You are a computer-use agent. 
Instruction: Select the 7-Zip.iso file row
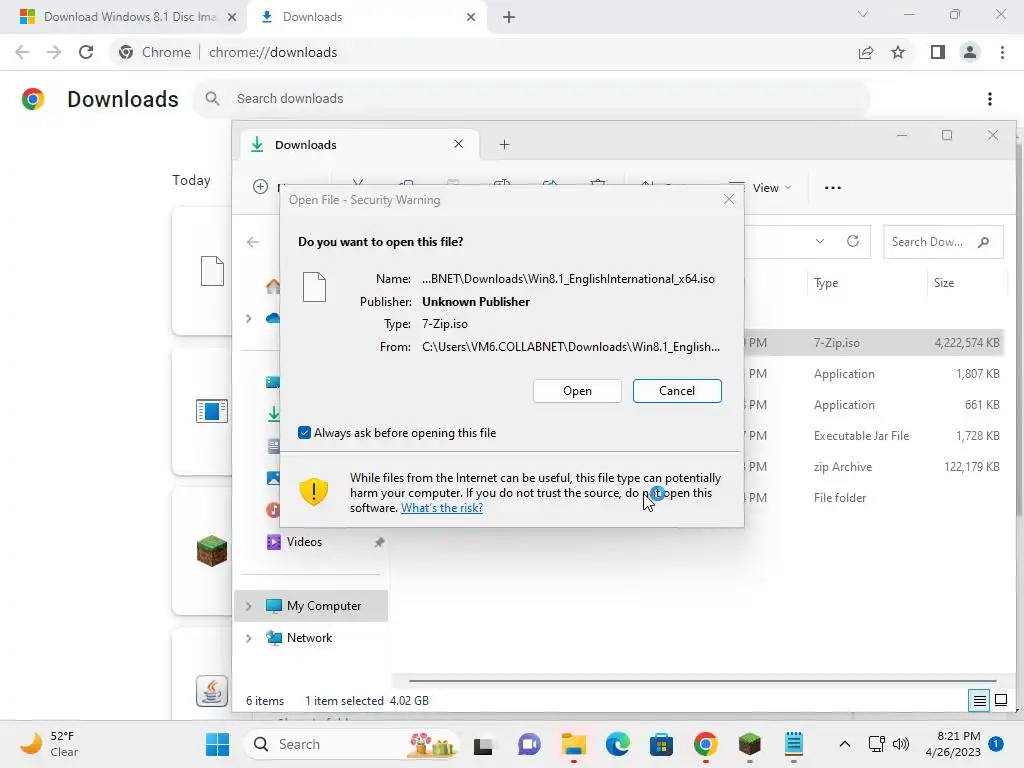[873, 343]
